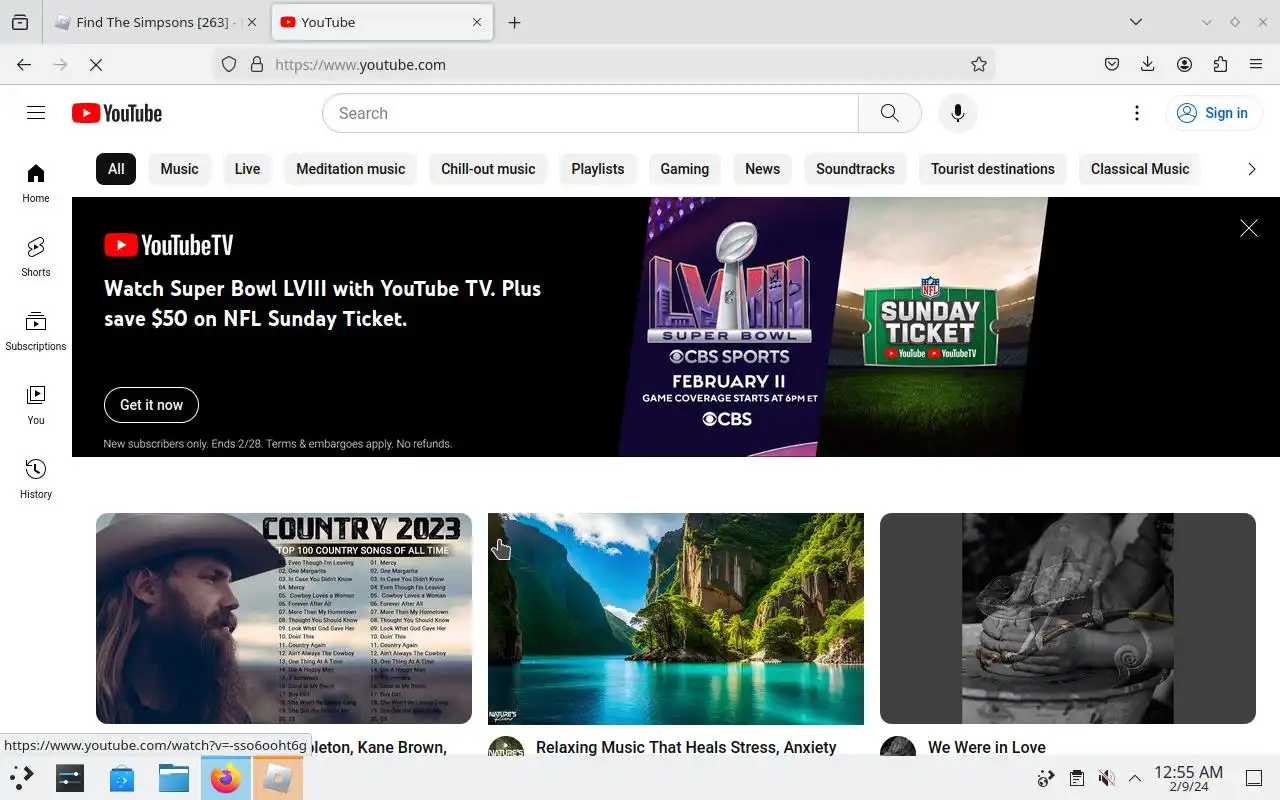This screenshot has height=800, width=1280.
Task: Click Firefox icon in the taskbar
Action: [x=226, y=777]
